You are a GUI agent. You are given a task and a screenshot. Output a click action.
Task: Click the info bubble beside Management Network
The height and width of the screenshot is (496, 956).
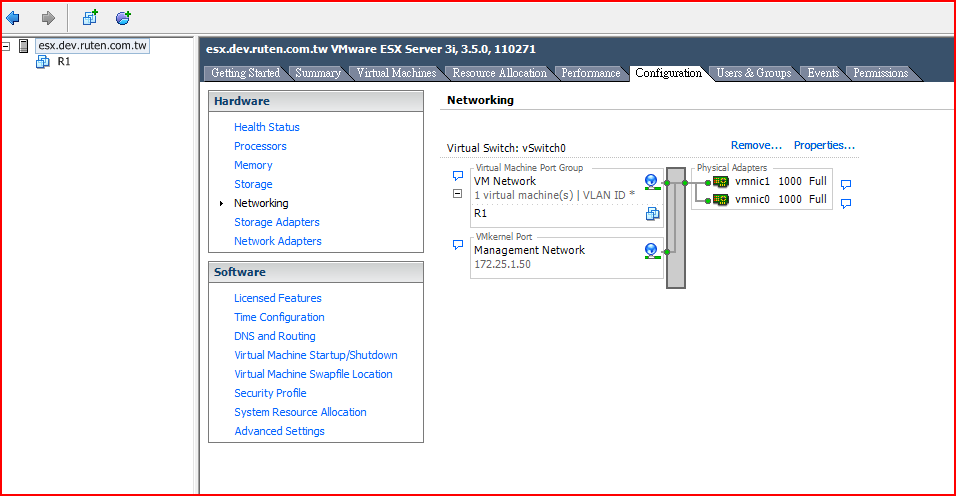tap(458, 245)
